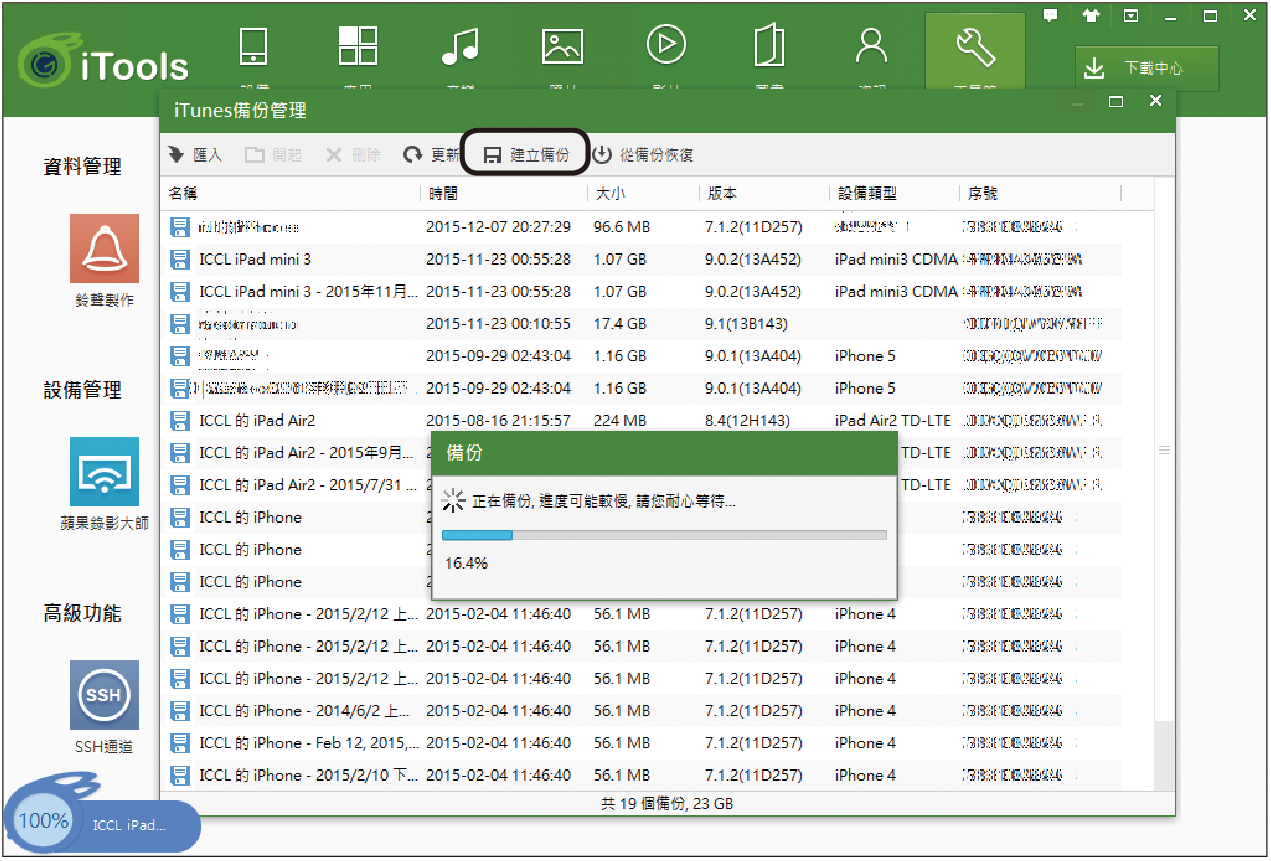This screenshot has height=861, width=1271.
Task: Click the 2015-11-23 00:10:55 time cell
Action: pyautogui.click(x=499, y=324)
